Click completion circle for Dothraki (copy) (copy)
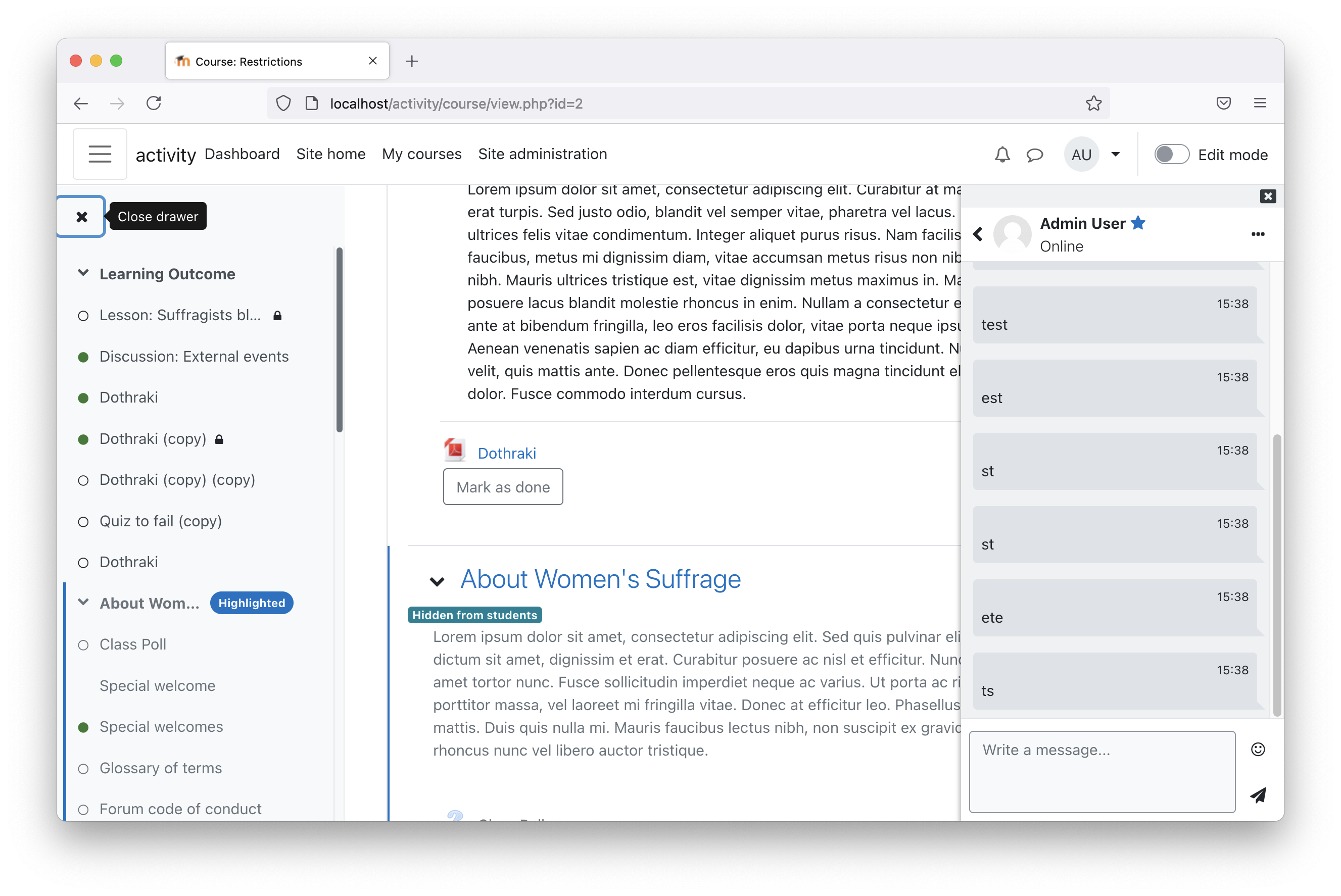Viewport: 1341px width, 896px height. (83, 480)
